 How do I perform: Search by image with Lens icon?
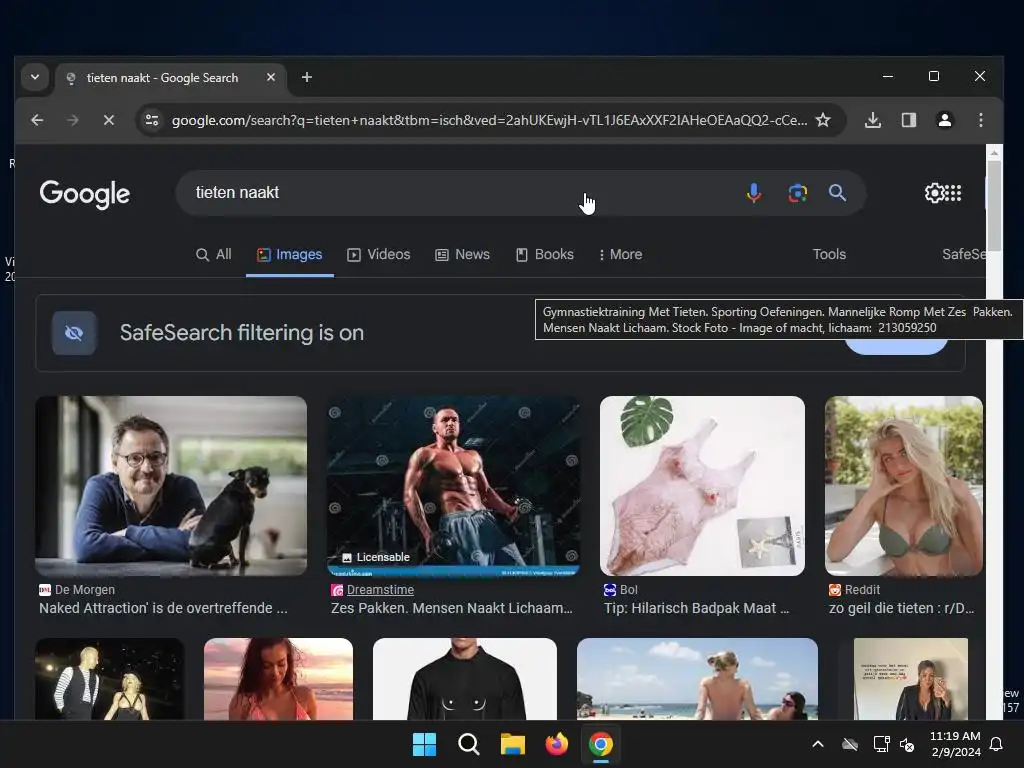tap(797, 193)
